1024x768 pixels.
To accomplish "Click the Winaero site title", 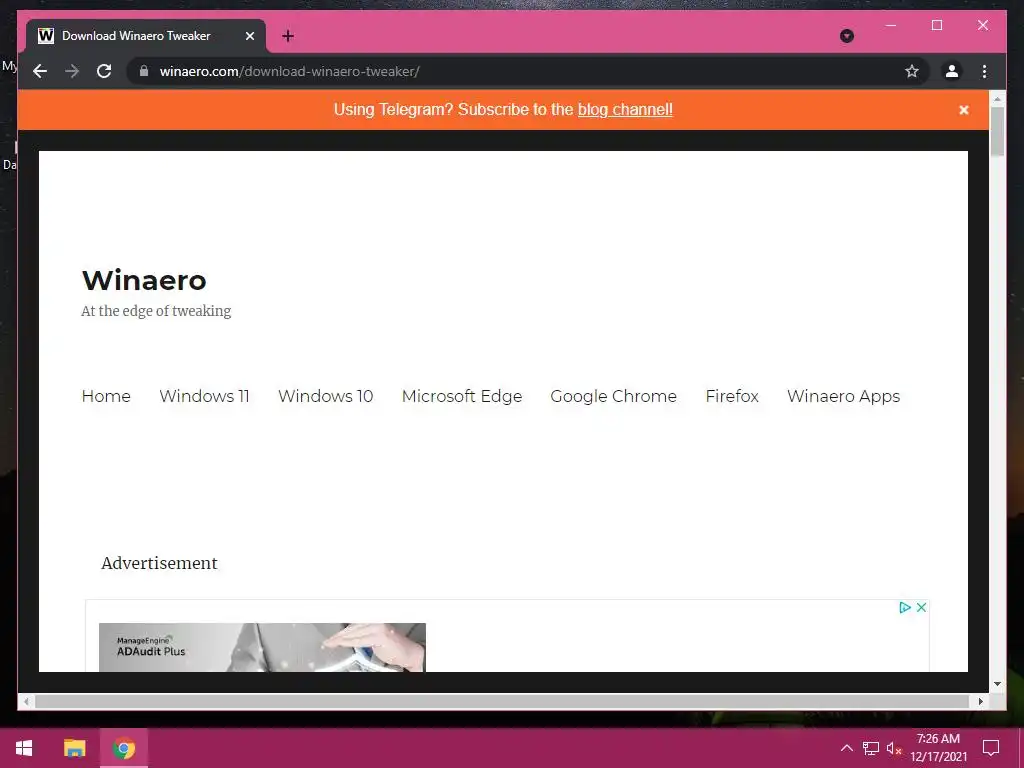I will (144, 280).
